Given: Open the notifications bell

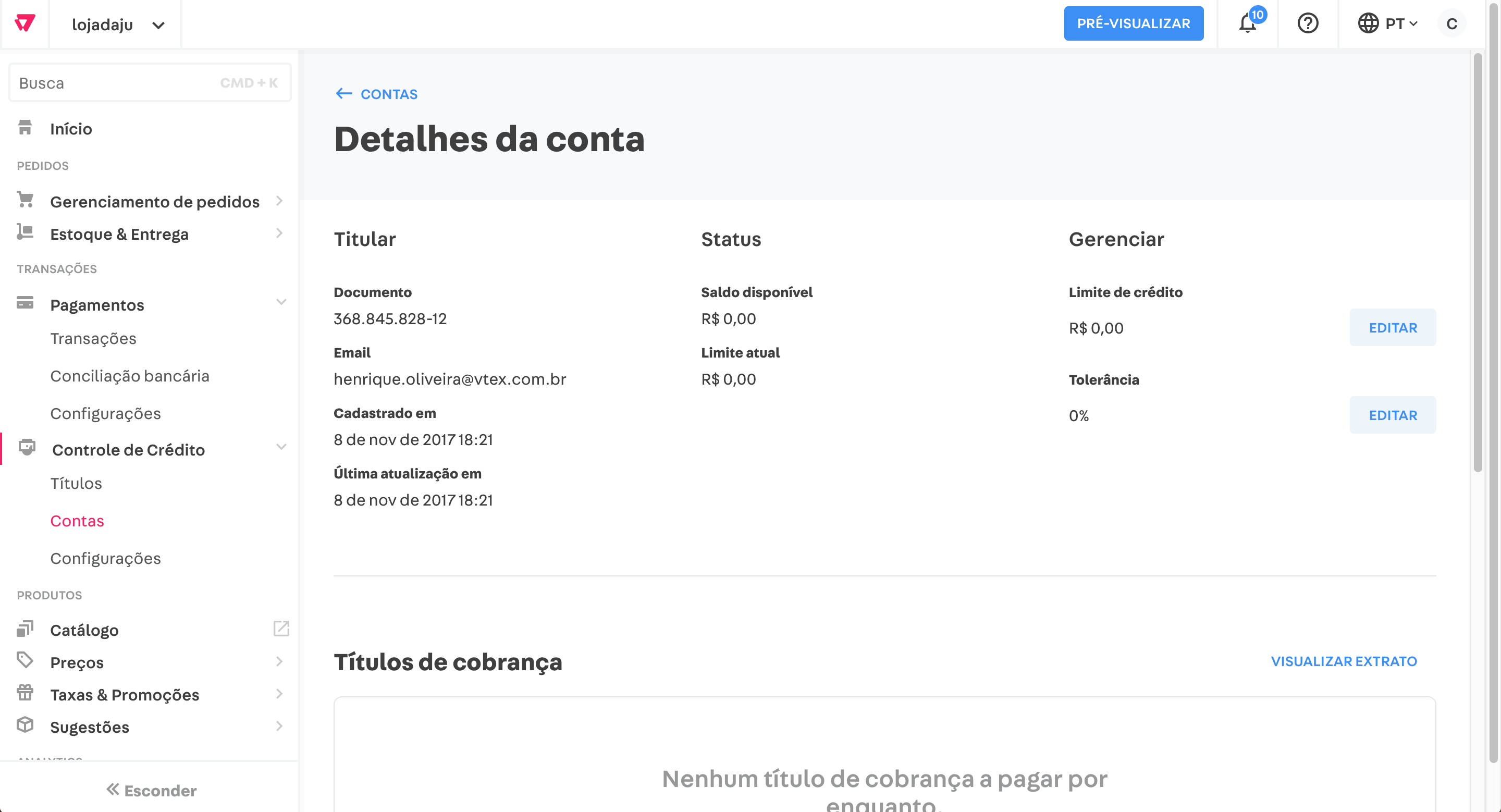Looking at the screenshot, I should coord(1247,24).
